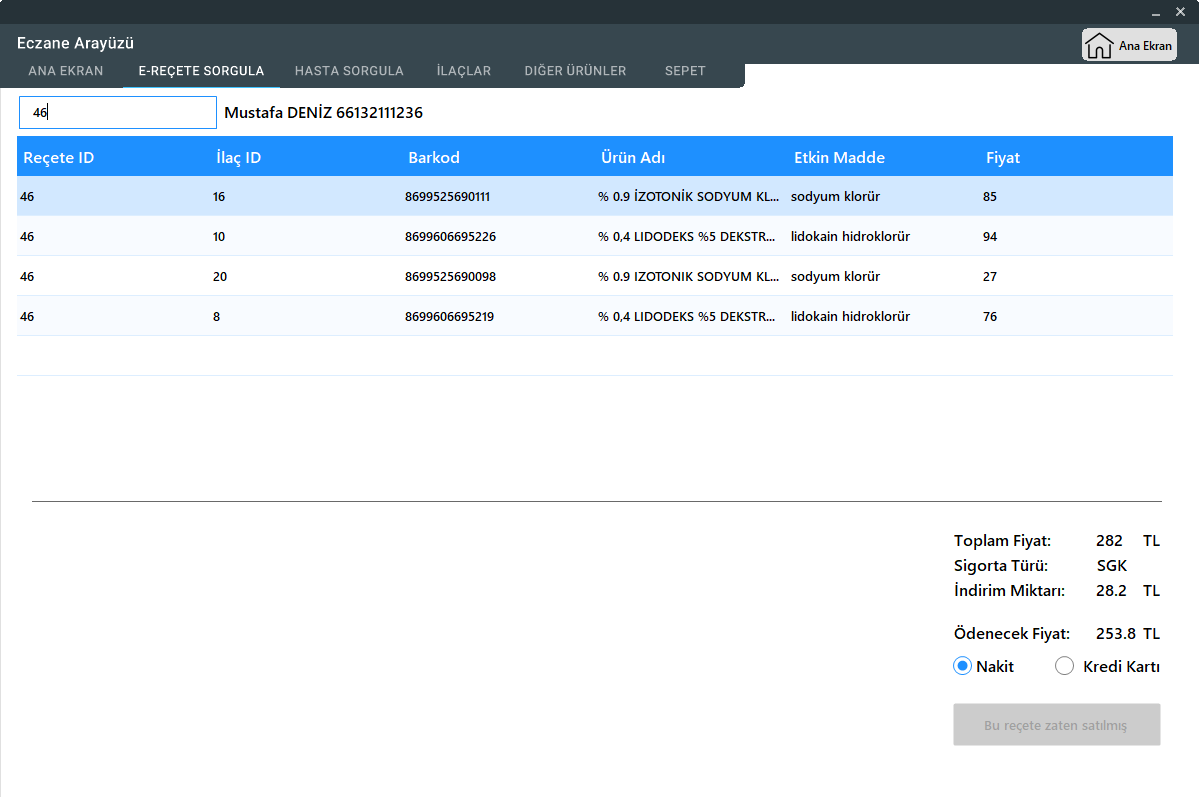
Task: Select row with barcode 8699606695226
Action: tap(450, 237)
